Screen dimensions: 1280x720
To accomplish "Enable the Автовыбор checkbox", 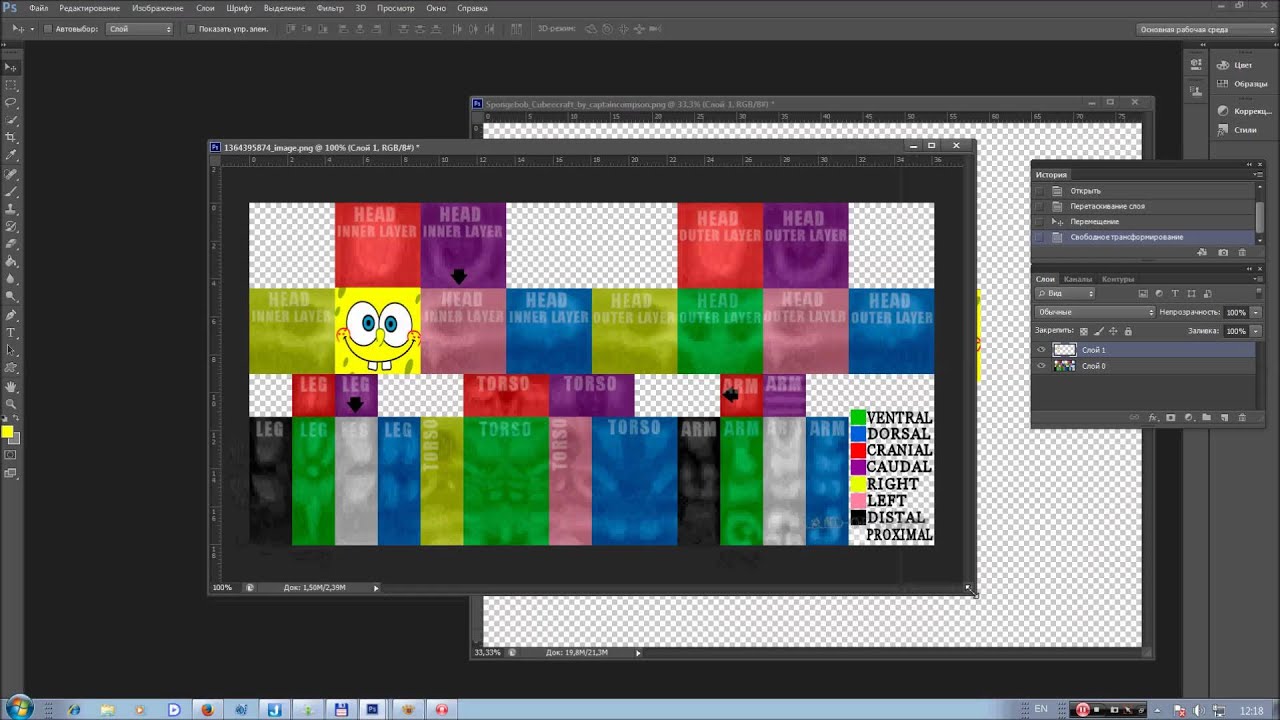I will [x=47, y=29].
